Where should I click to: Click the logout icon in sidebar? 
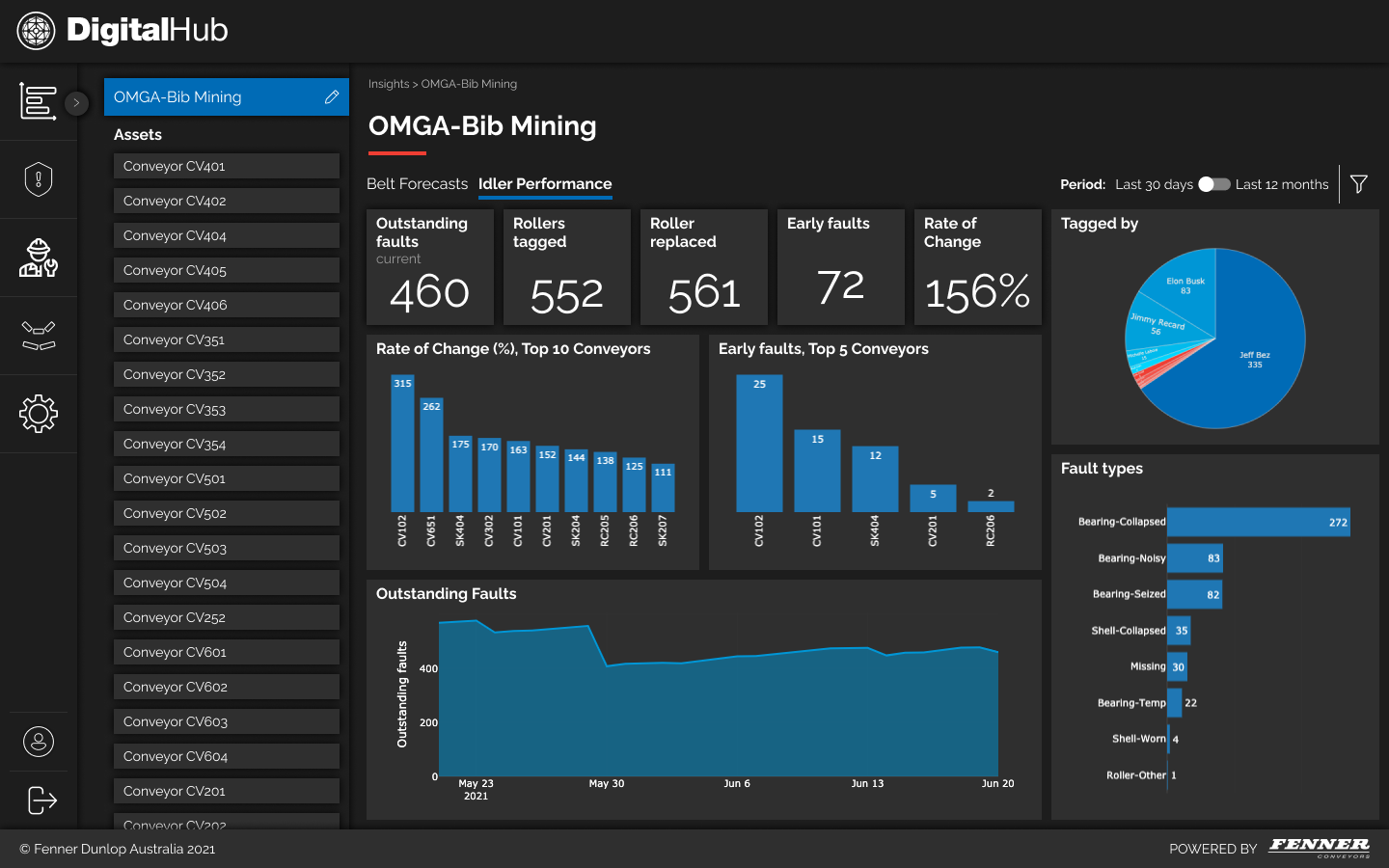click(41, 800)
